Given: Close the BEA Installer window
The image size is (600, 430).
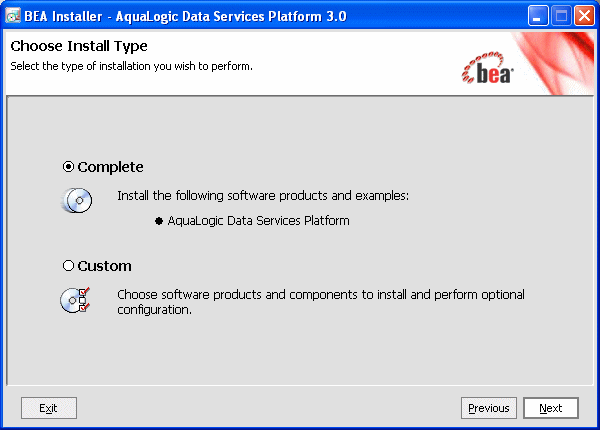Looking at the screenshot, I should 584,16.
